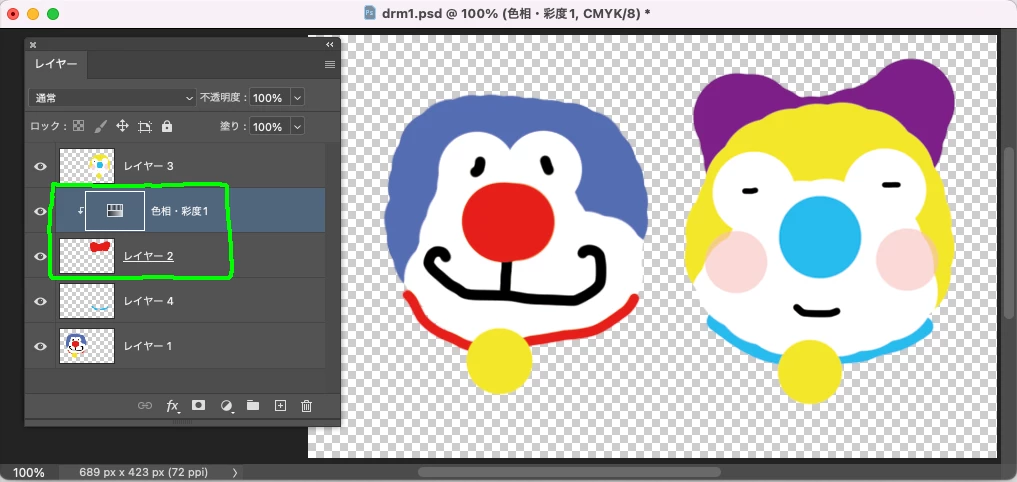Open the Layers panel hamburger menu
The width and height of the screenshot is (1017, 482).
pyautogui.click(x=329, y=64)
